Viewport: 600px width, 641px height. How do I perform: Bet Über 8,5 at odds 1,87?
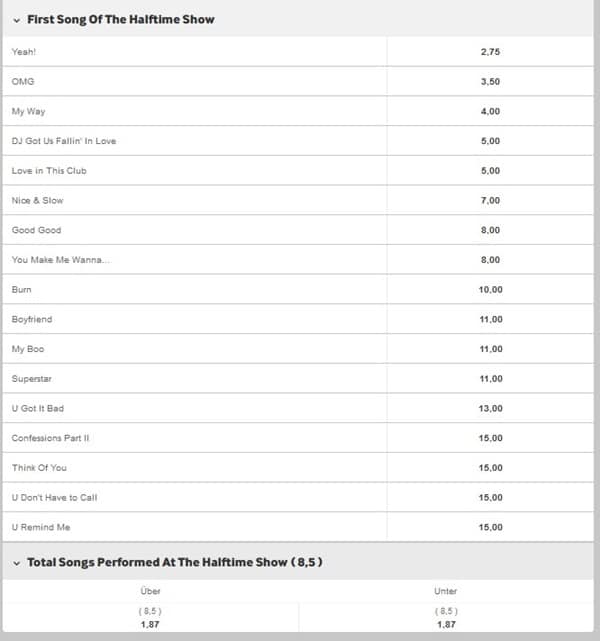150,618
